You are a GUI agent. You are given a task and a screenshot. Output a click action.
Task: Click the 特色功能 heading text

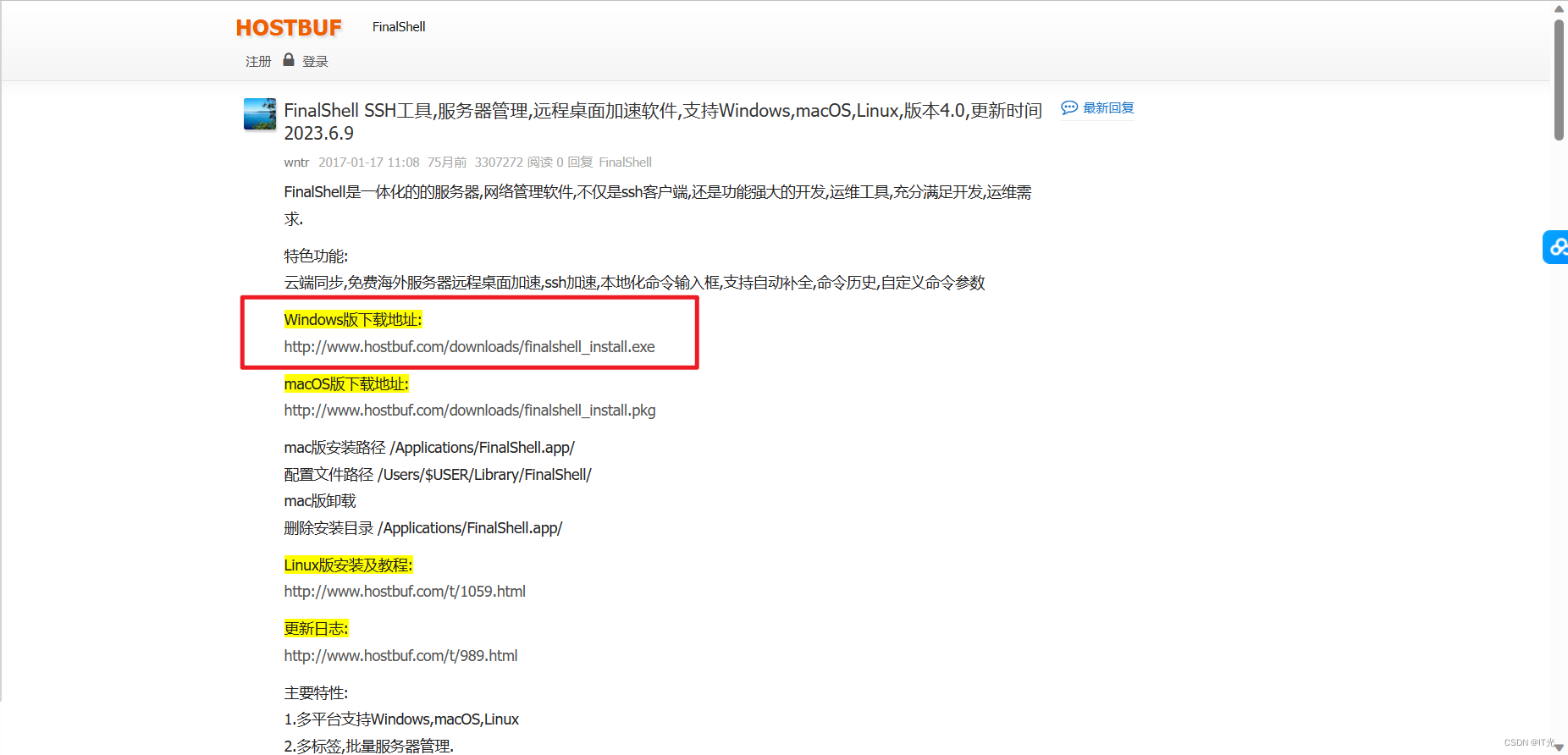point(316,256)
